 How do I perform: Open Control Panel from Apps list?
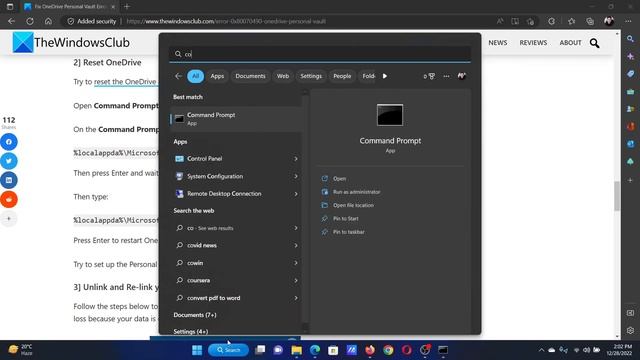pos(204,159)
